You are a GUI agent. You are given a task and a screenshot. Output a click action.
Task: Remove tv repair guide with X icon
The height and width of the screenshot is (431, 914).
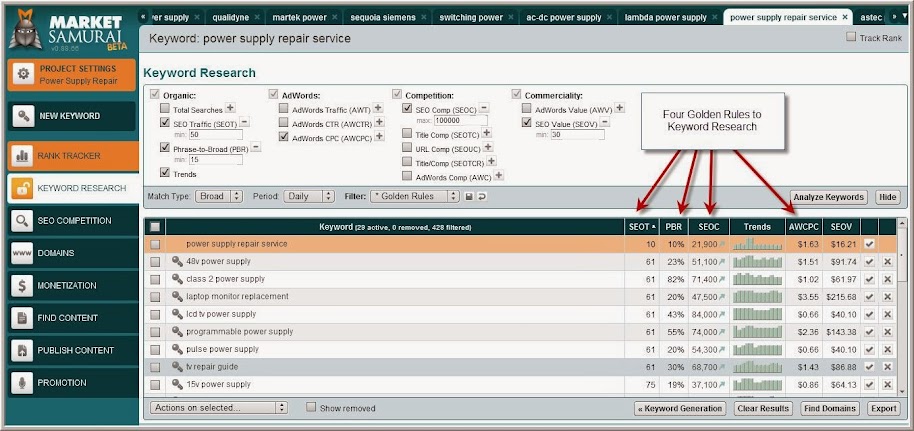(x=887, y=367)
